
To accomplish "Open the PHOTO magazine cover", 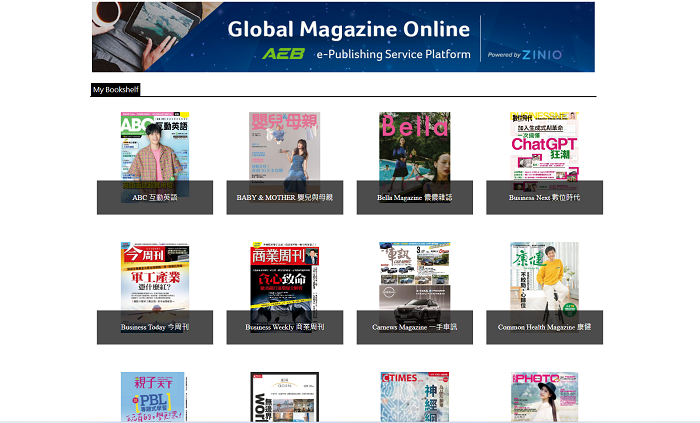I will (544, 396).
